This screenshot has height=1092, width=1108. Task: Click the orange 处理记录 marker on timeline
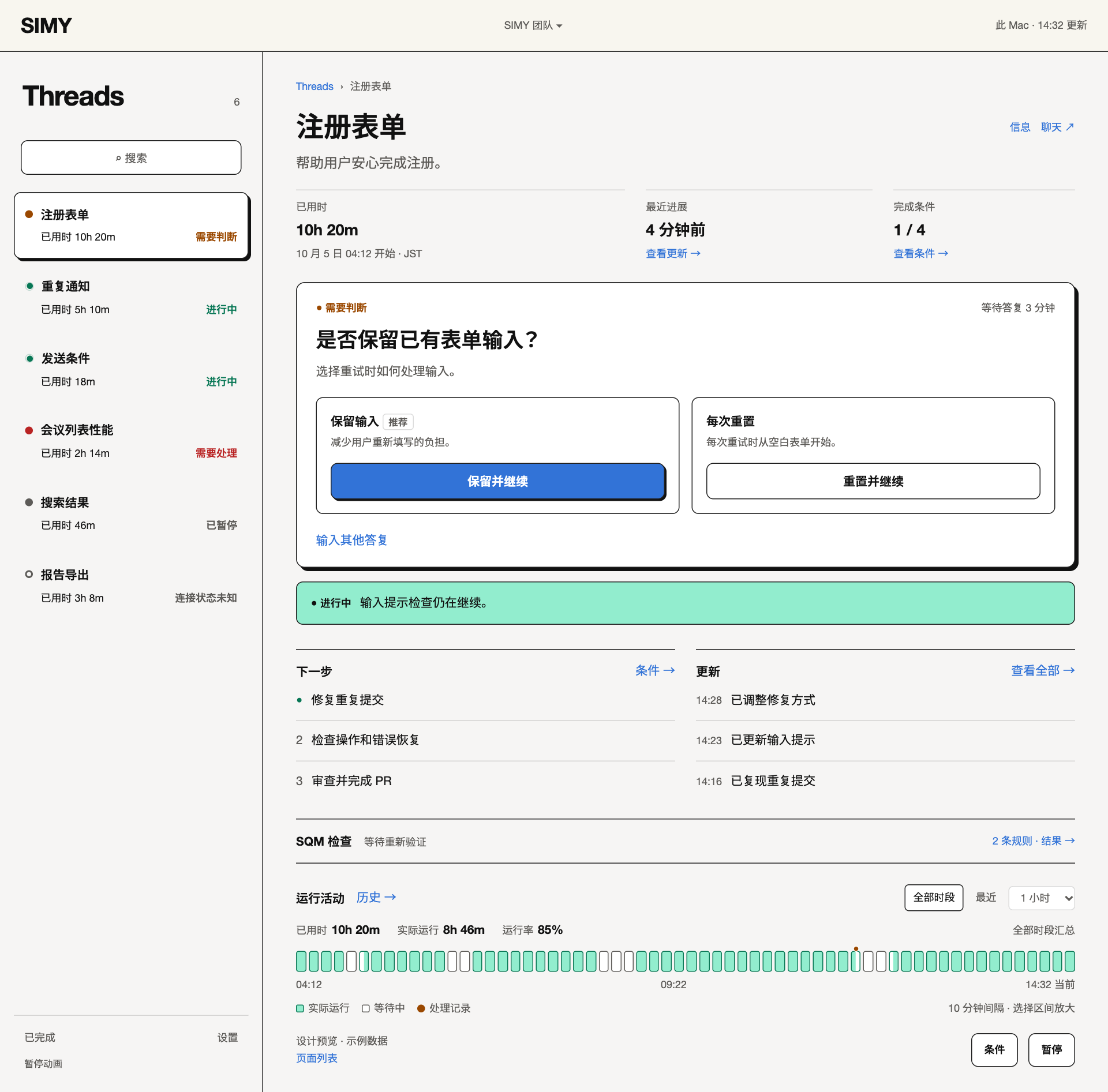pos(856,948)
